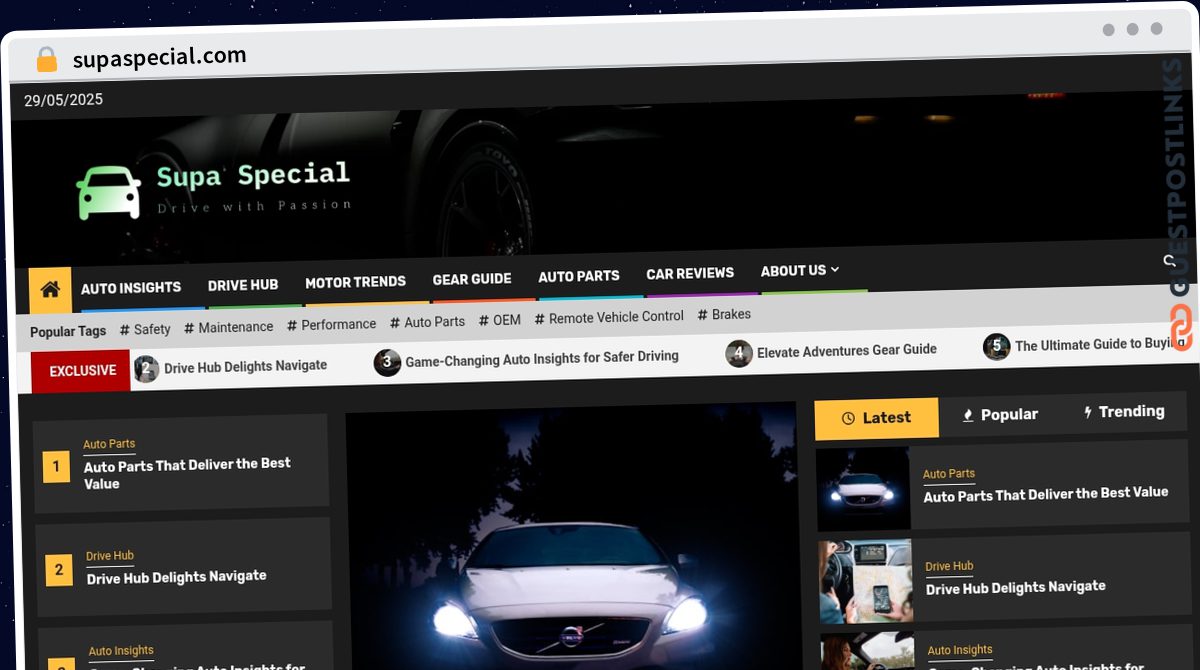Open the Auto Insights menu item
Screen dimensions: 1200x670
[x=131, y=288]
